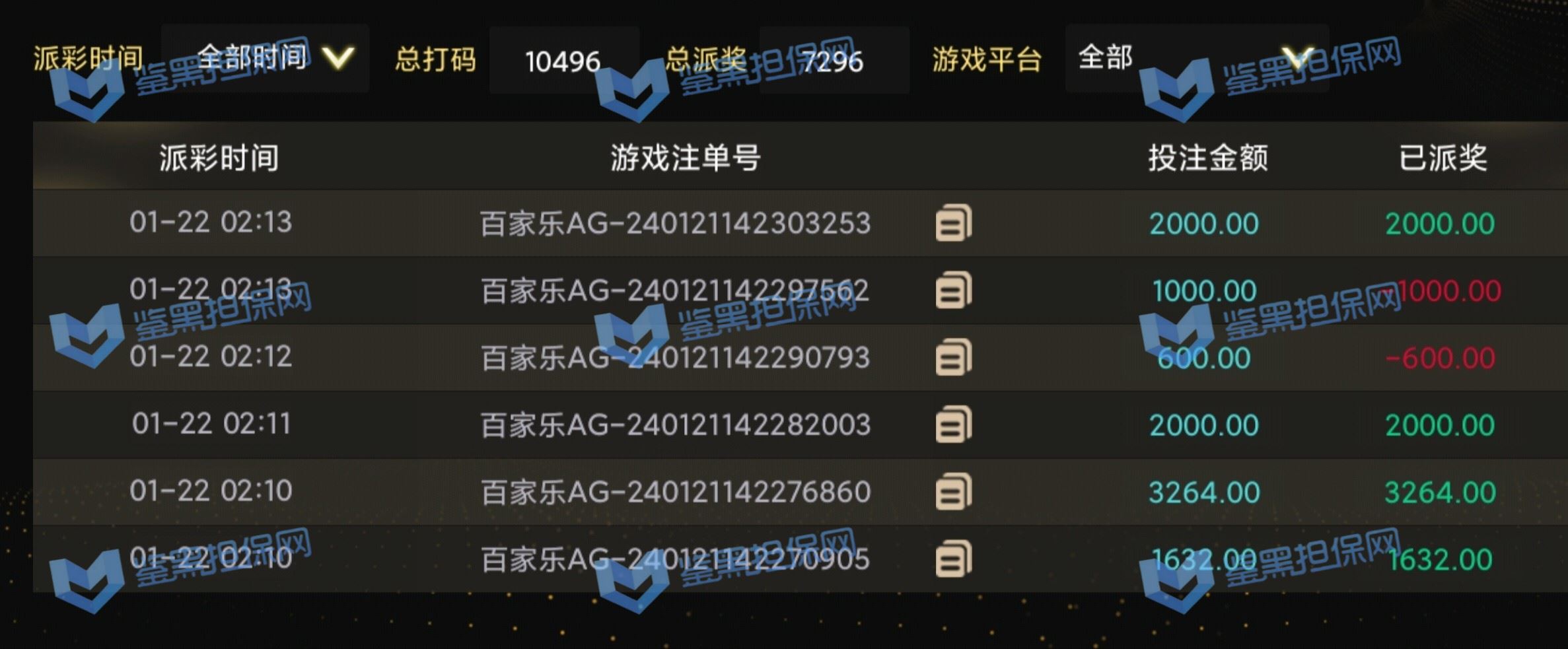The height and width of the screenshot is (649, 1568).
Task: Click the yellow chevron beside 全部时间
Action: pos(338,58)
